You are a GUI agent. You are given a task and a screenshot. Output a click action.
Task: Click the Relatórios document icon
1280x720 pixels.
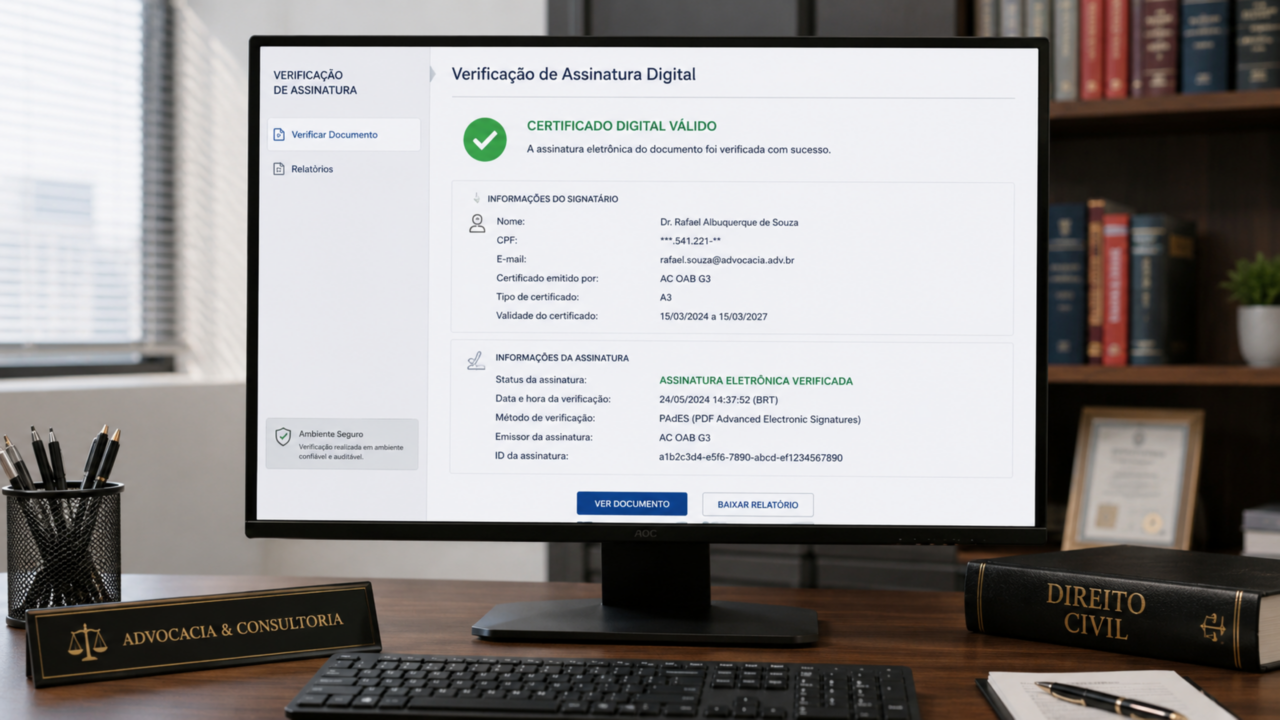tap(279, 169)
